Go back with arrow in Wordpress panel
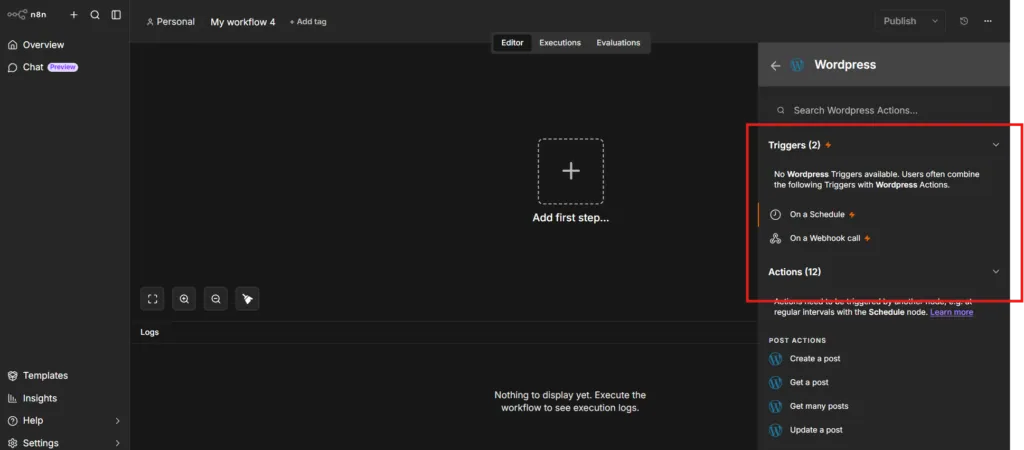Image resolution: width=1024 pixels, height=450 pixels. point(775,65)
